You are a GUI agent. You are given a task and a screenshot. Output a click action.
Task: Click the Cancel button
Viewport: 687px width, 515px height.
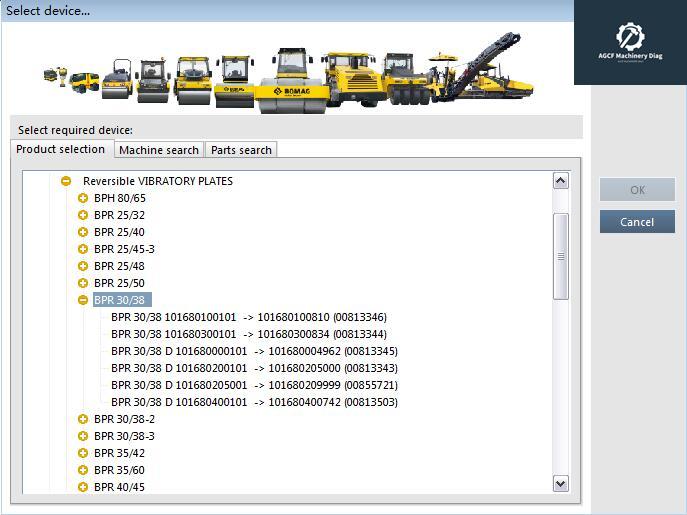tap(637, 222)
